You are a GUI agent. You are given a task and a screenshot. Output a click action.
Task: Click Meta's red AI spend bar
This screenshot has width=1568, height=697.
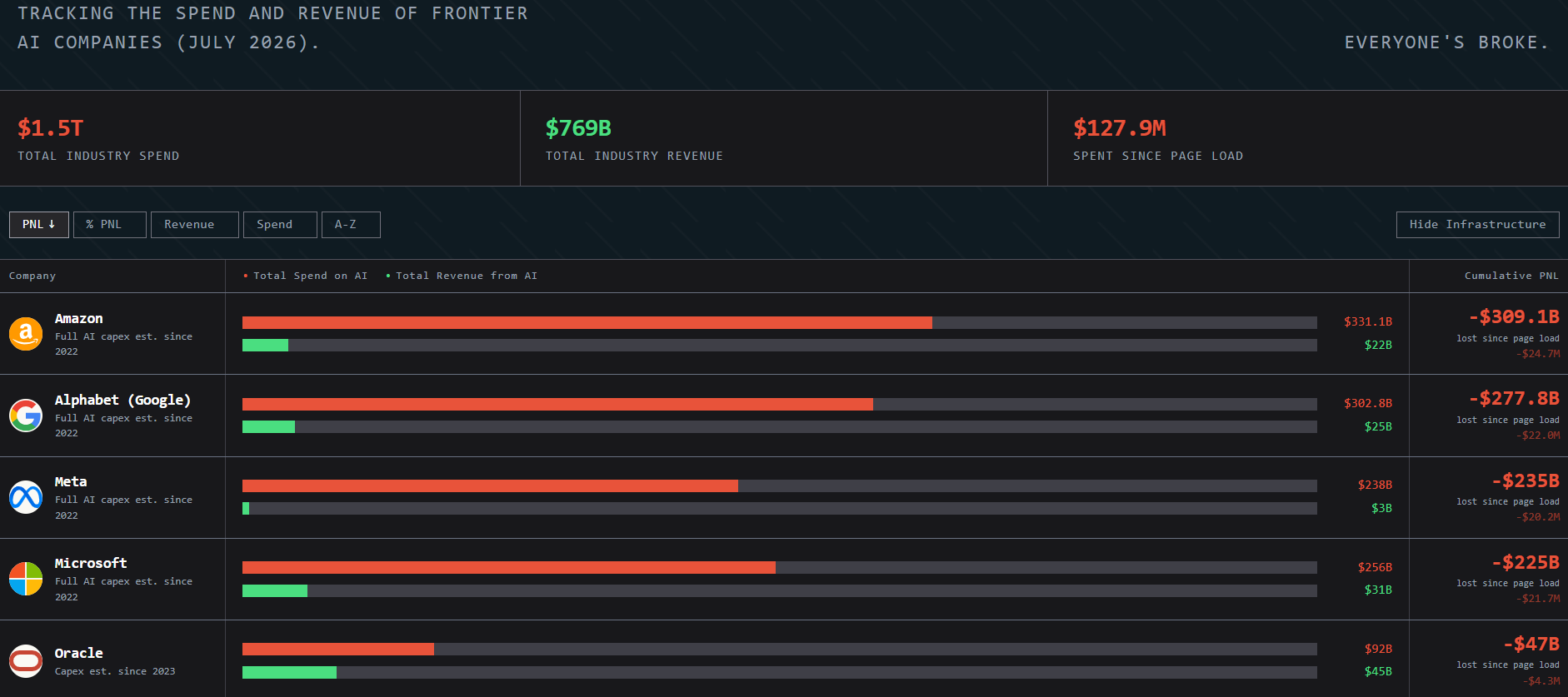tap(490, 485)
